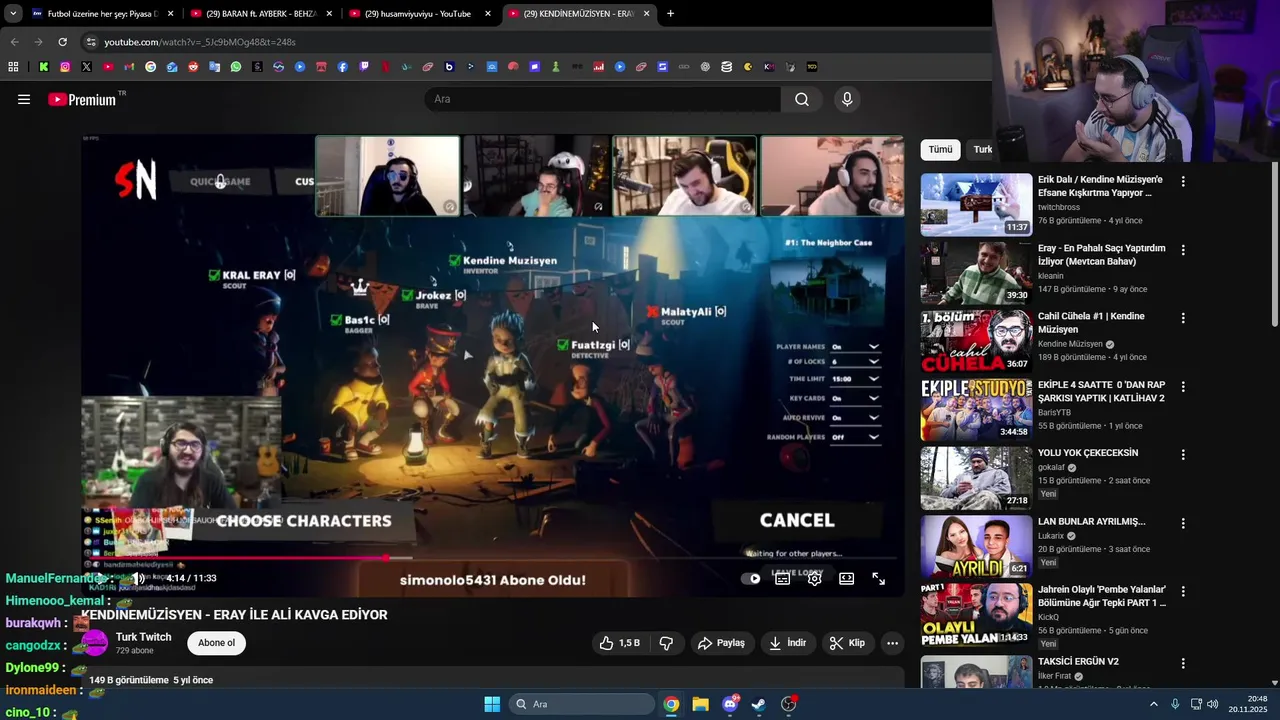The width and height of the screenshot is (1280, 720).
Task: Go back to previous page
Action: tap(14, 42)
